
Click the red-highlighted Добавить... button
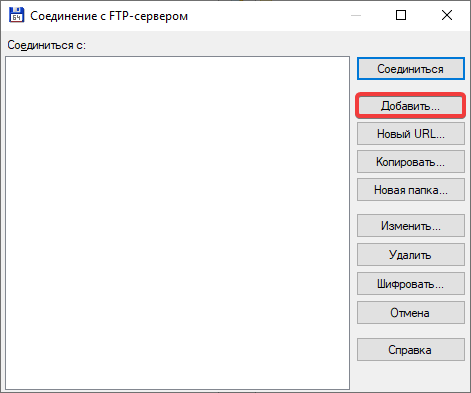click(411, 106)
